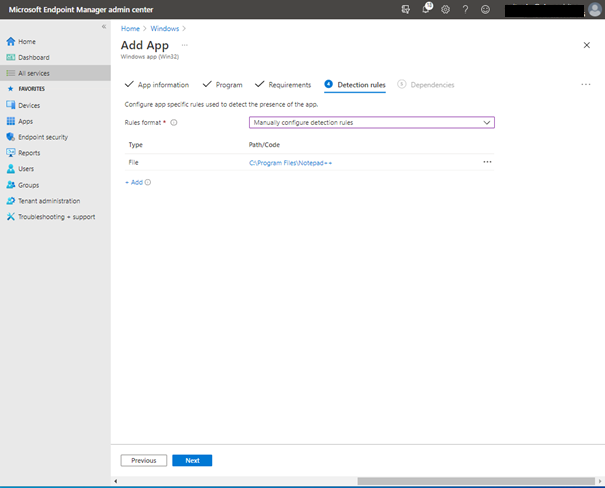Click the Windows breadcrumb link
This screenshot has width=605, height=488.
165,29
